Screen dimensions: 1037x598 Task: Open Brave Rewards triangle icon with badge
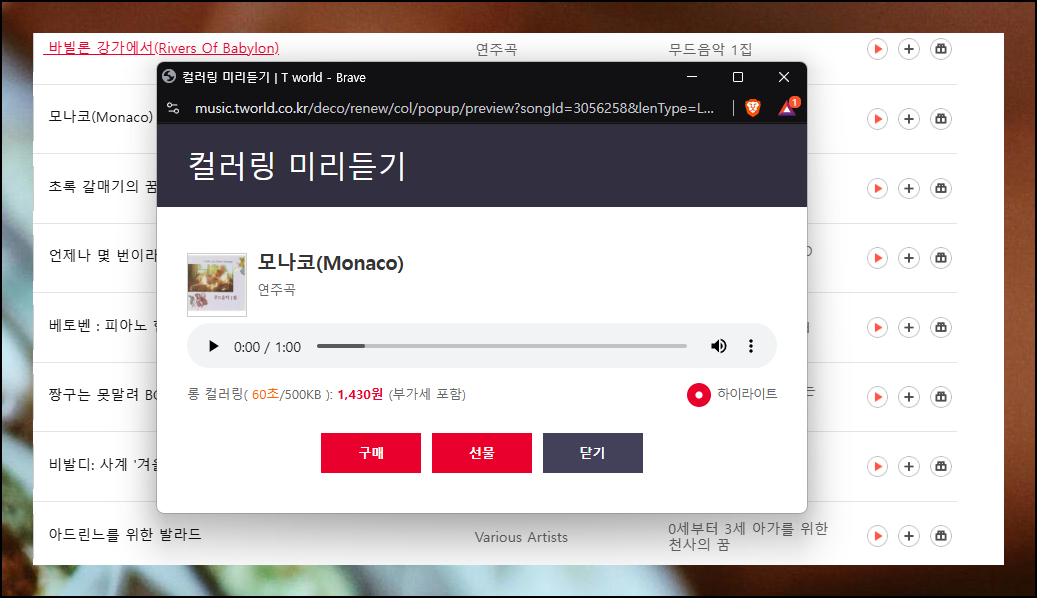click(788, 107)
